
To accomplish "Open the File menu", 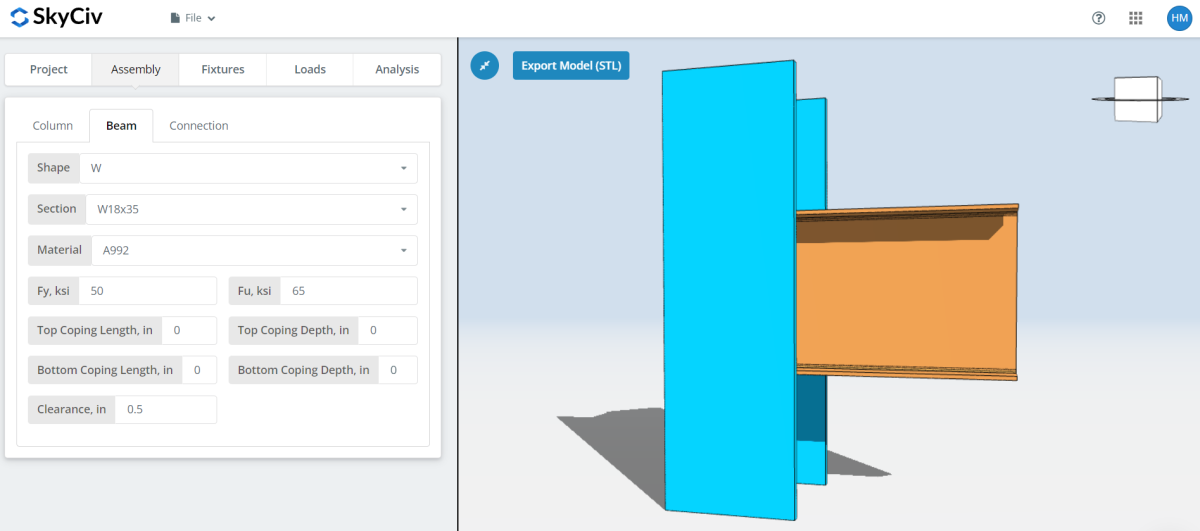I will pyautogui.click(x=193, y=18).
